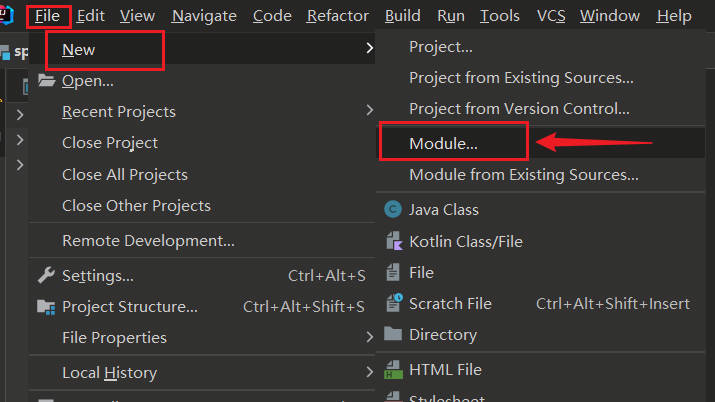Open the File Properties submenu
The image size is (715, 402).
point(114,338)
